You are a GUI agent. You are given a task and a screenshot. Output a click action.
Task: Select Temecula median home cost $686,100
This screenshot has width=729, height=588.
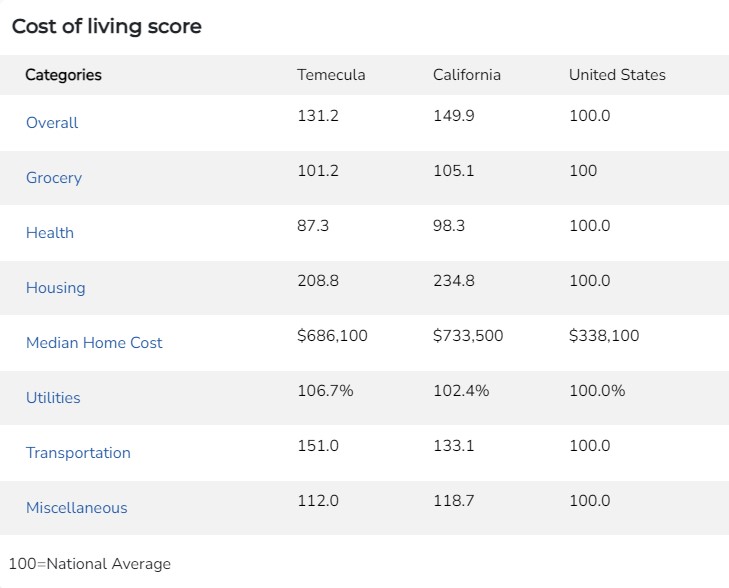coord(332,336)
